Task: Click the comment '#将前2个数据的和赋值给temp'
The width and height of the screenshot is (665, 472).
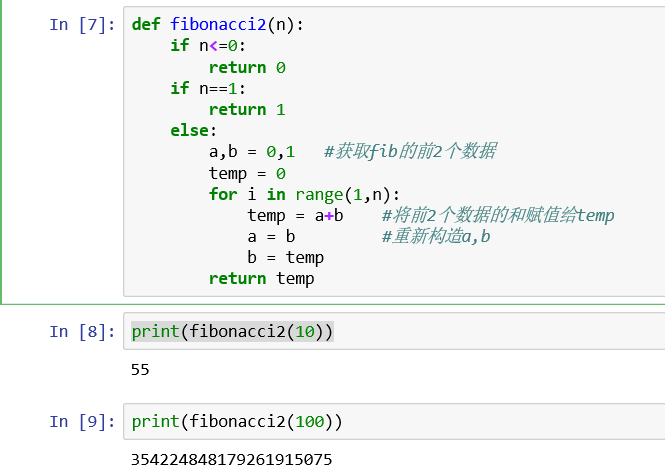Action: point(497,215)
